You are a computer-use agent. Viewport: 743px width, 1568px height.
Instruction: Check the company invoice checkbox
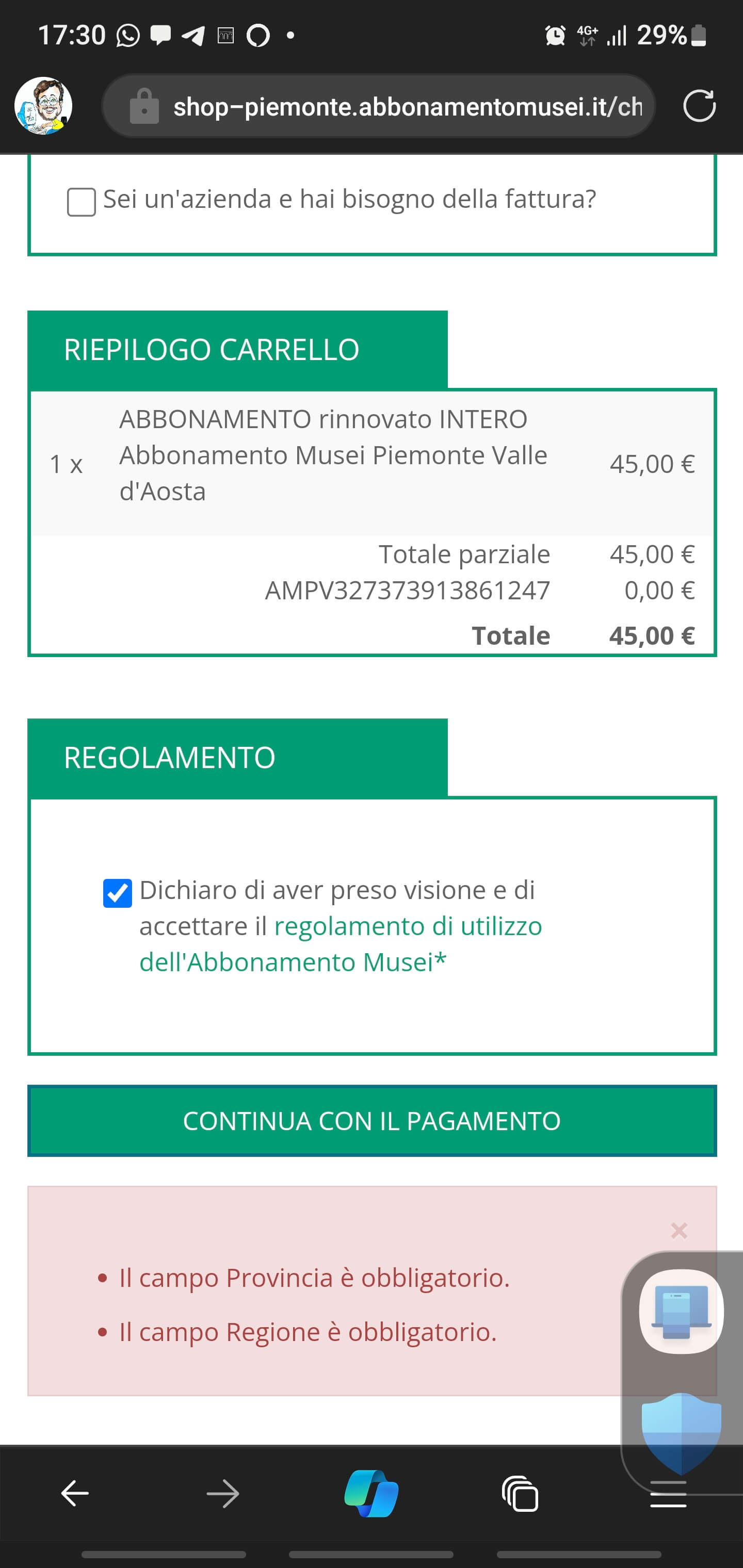pos(82,202)
